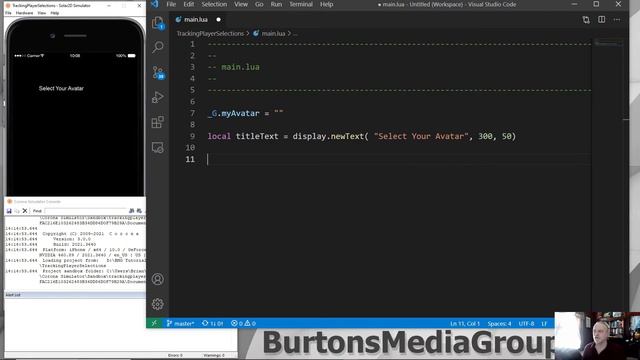Click TrackingPlayerSelections breadcrumb

coord(210,33)
